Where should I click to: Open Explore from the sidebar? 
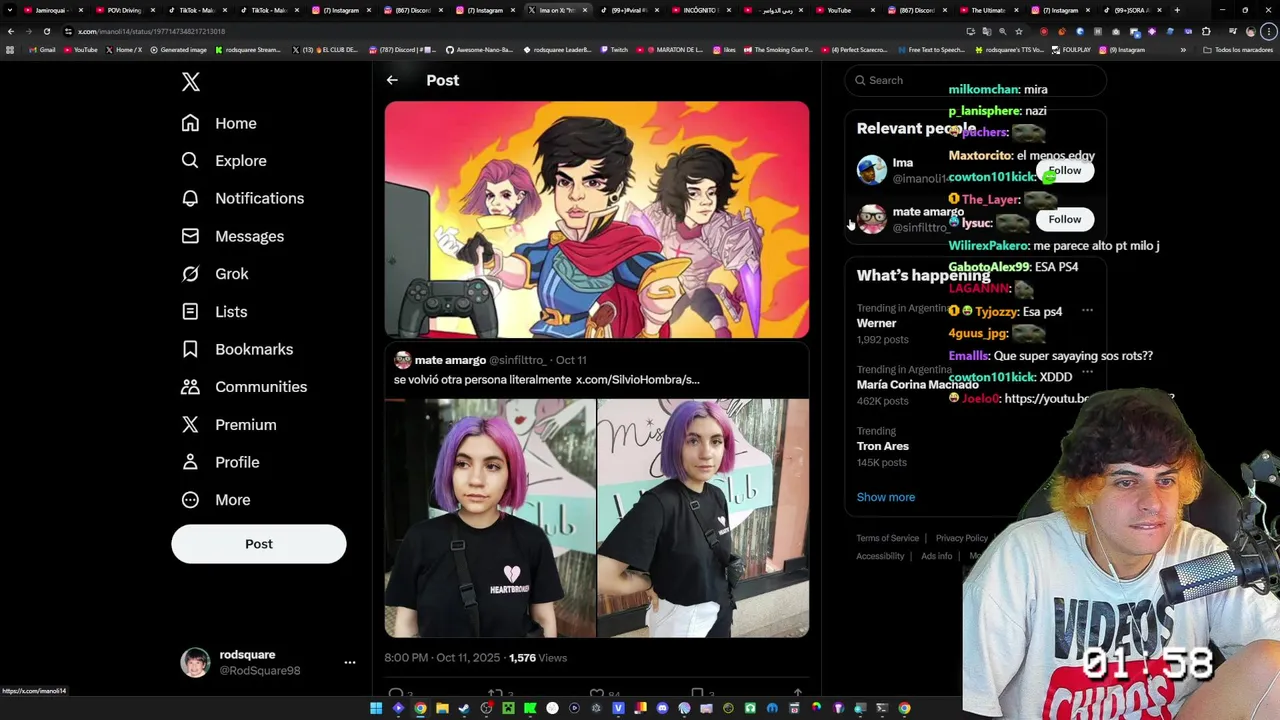pyautogui.click(x=224, y=161)
